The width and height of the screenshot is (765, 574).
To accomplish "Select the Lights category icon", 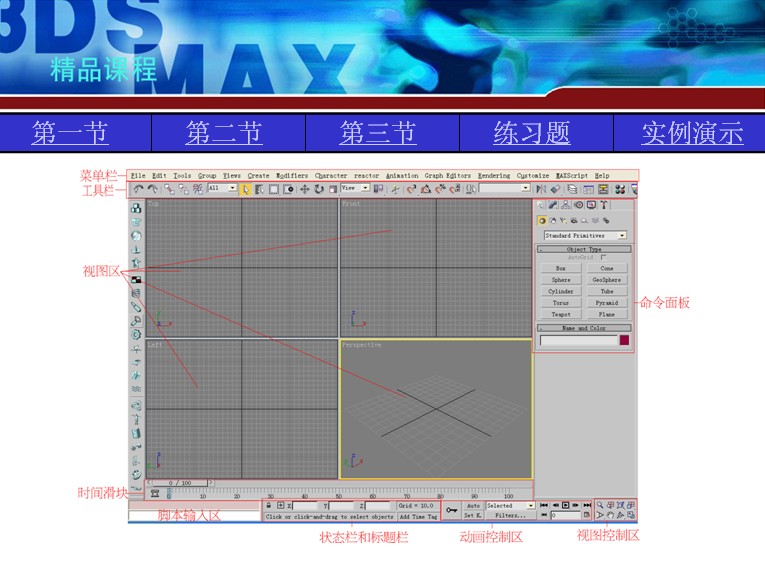I will point(564,221).
